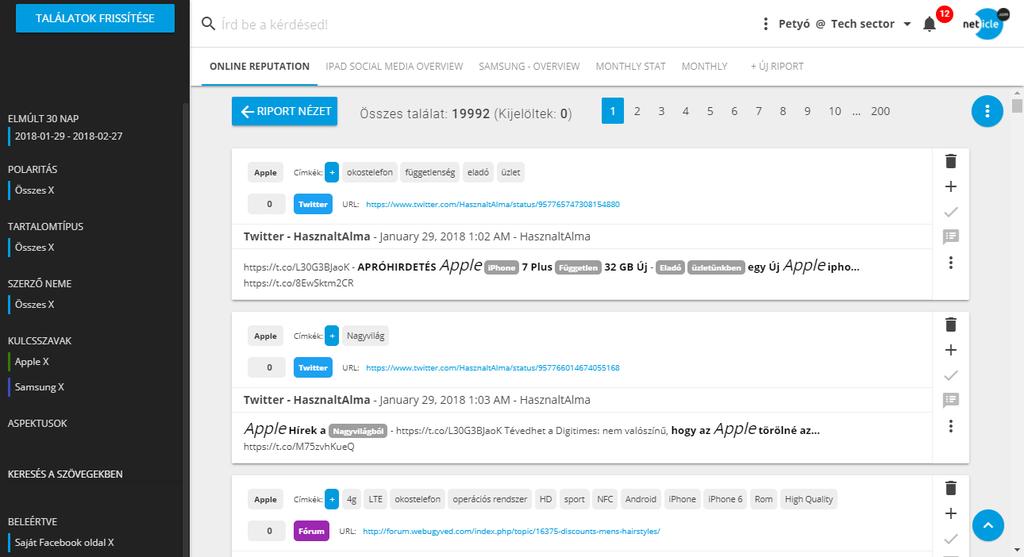Open Keresés a szövegekben sidebar section
This screenshot has height=557, width=1024.
click(x=65, y=474)
